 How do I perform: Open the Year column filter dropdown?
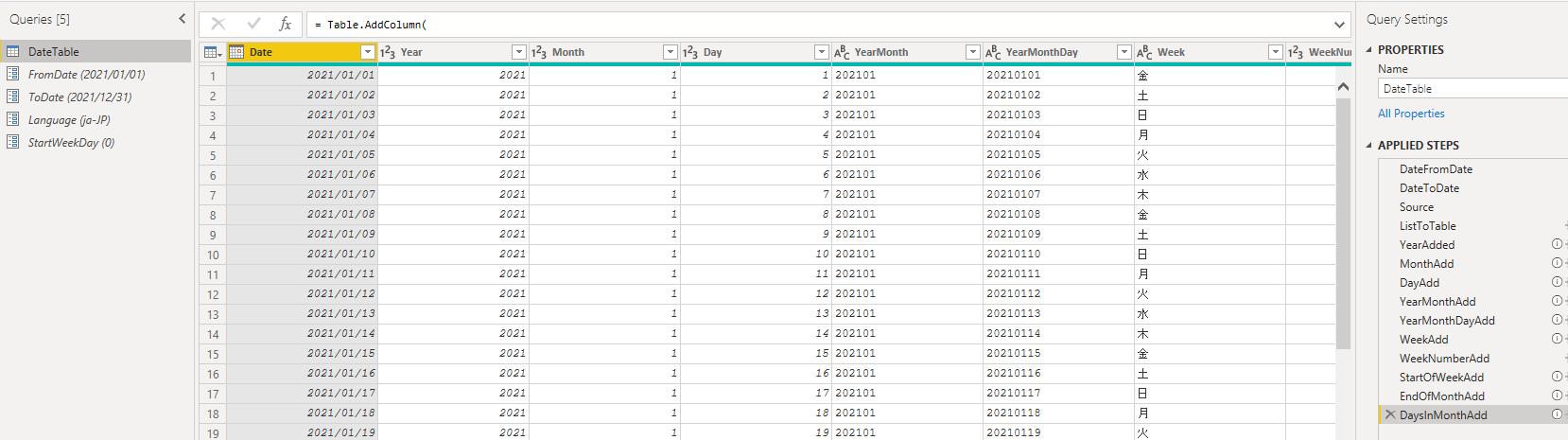(519, 52)
